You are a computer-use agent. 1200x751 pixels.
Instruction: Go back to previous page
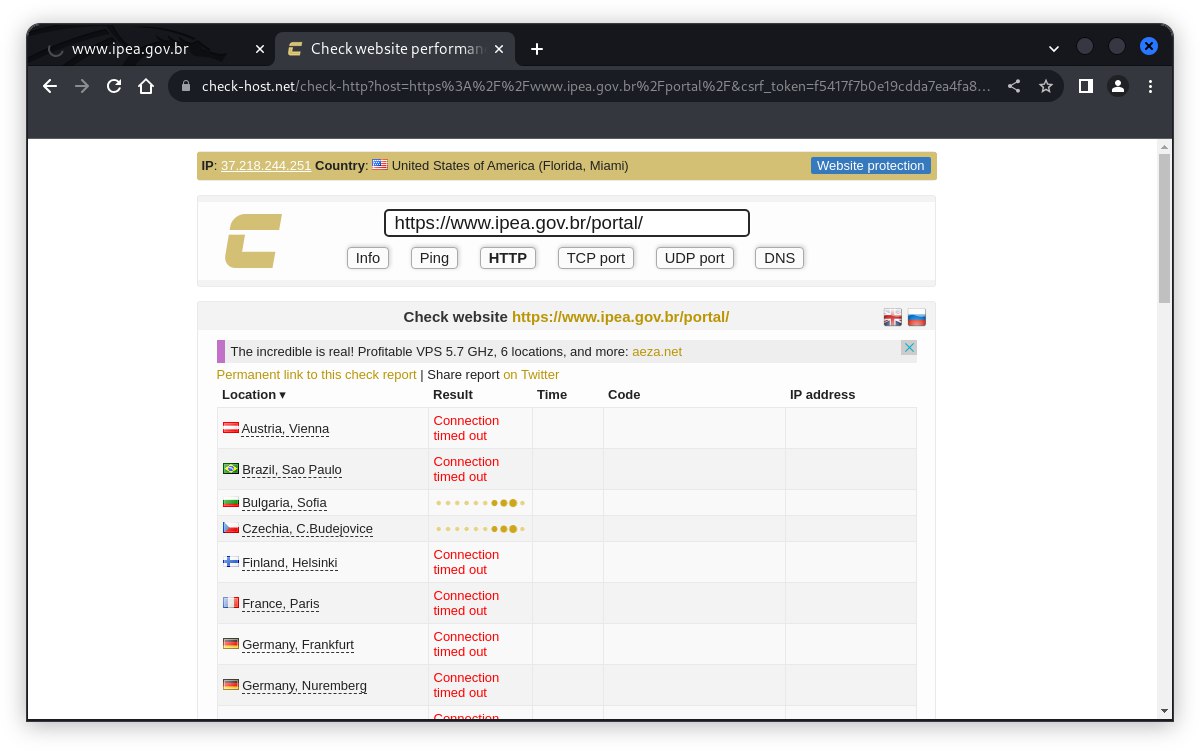[50, 86]
